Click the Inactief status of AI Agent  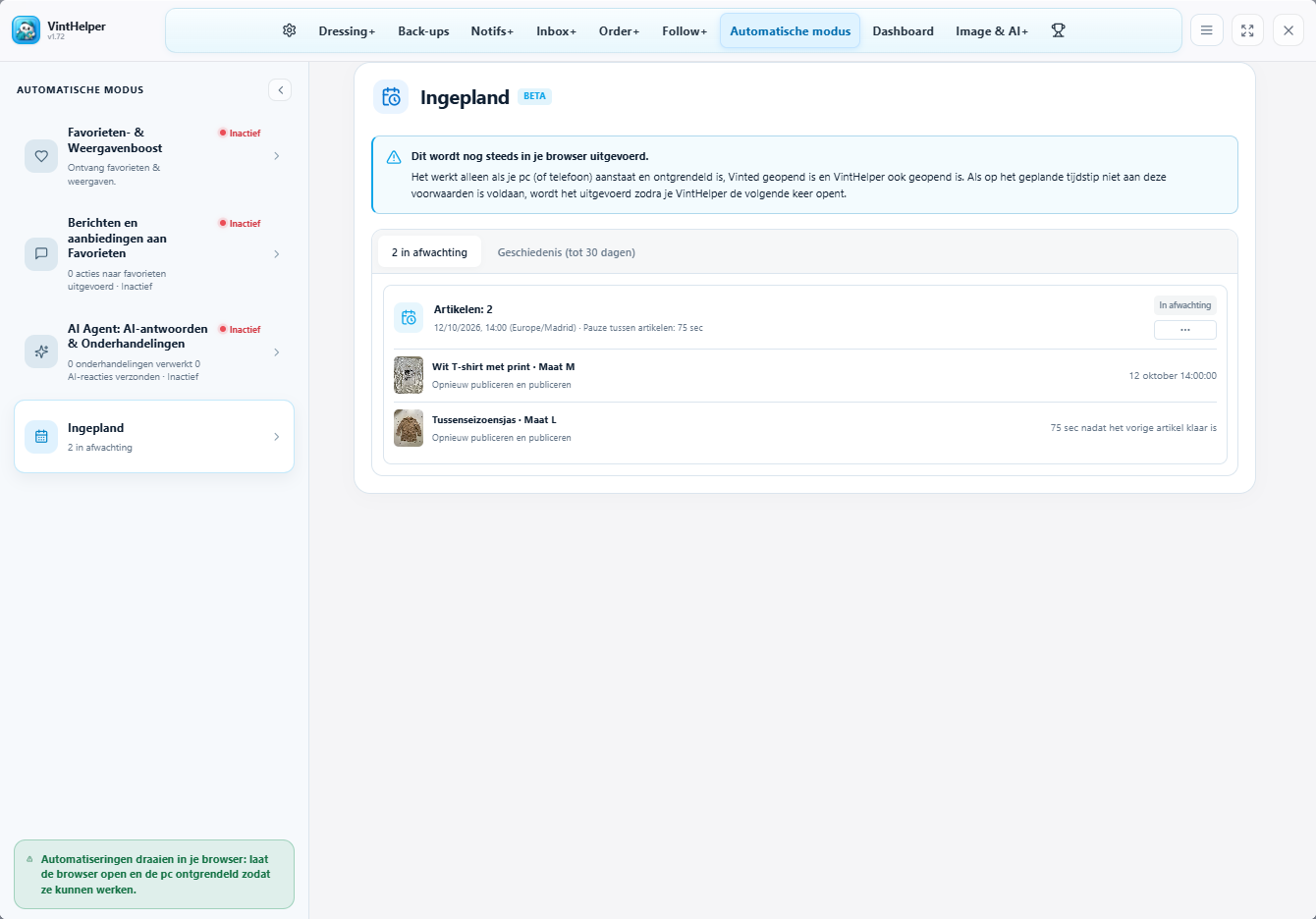(240, 330)
